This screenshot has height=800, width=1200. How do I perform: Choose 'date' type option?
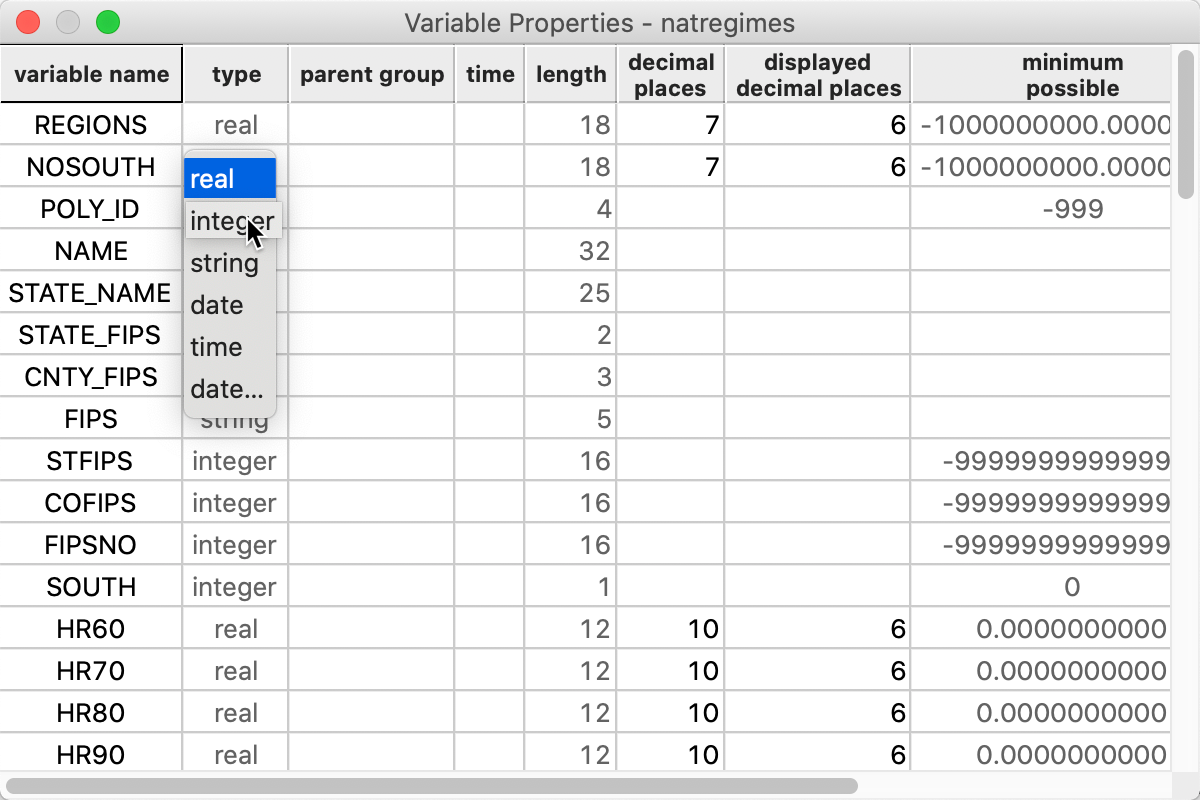point(231,305)
